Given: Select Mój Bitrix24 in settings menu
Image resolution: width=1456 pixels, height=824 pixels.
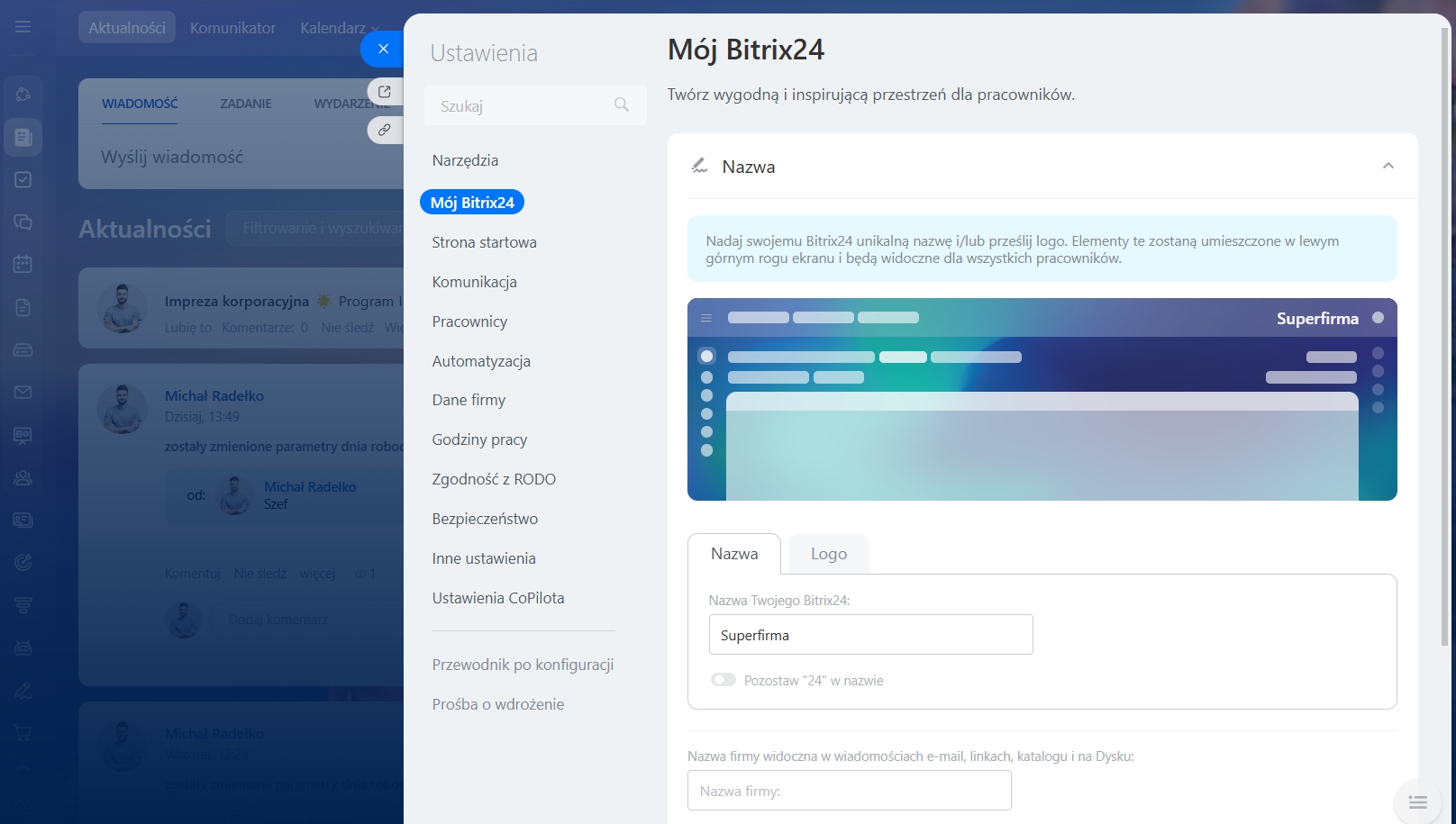Looking at the screenshot, I should click(x=472, y=203).
